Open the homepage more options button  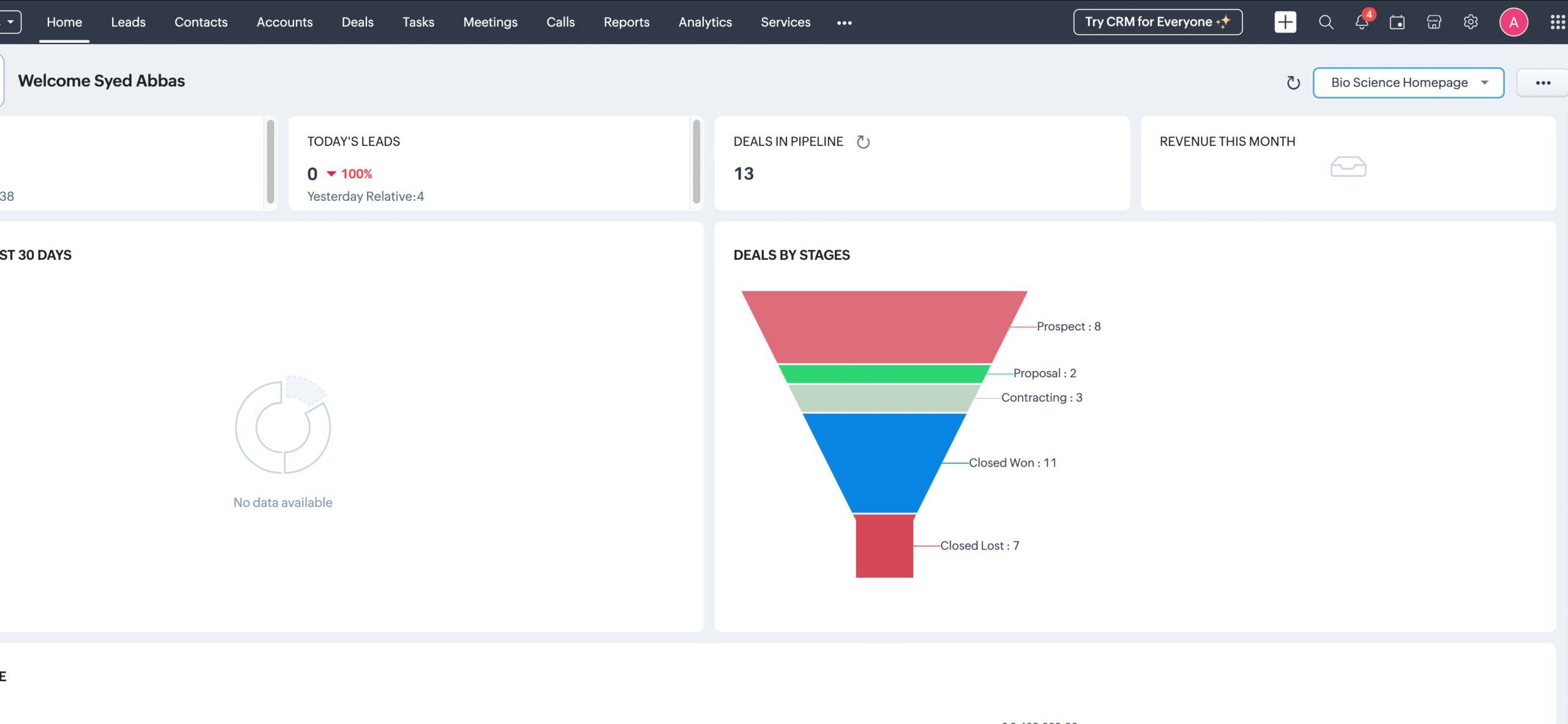(x=1542, y=83)
